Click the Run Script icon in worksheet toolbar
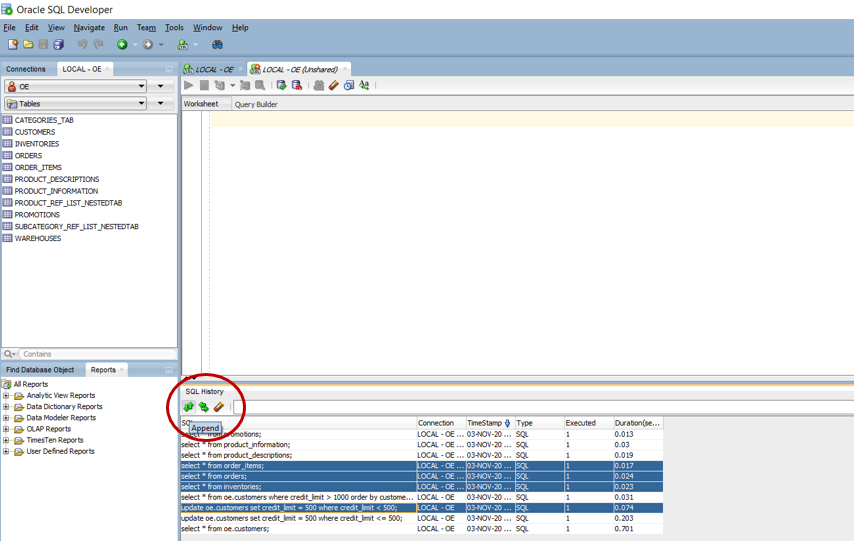 (219, 85)
